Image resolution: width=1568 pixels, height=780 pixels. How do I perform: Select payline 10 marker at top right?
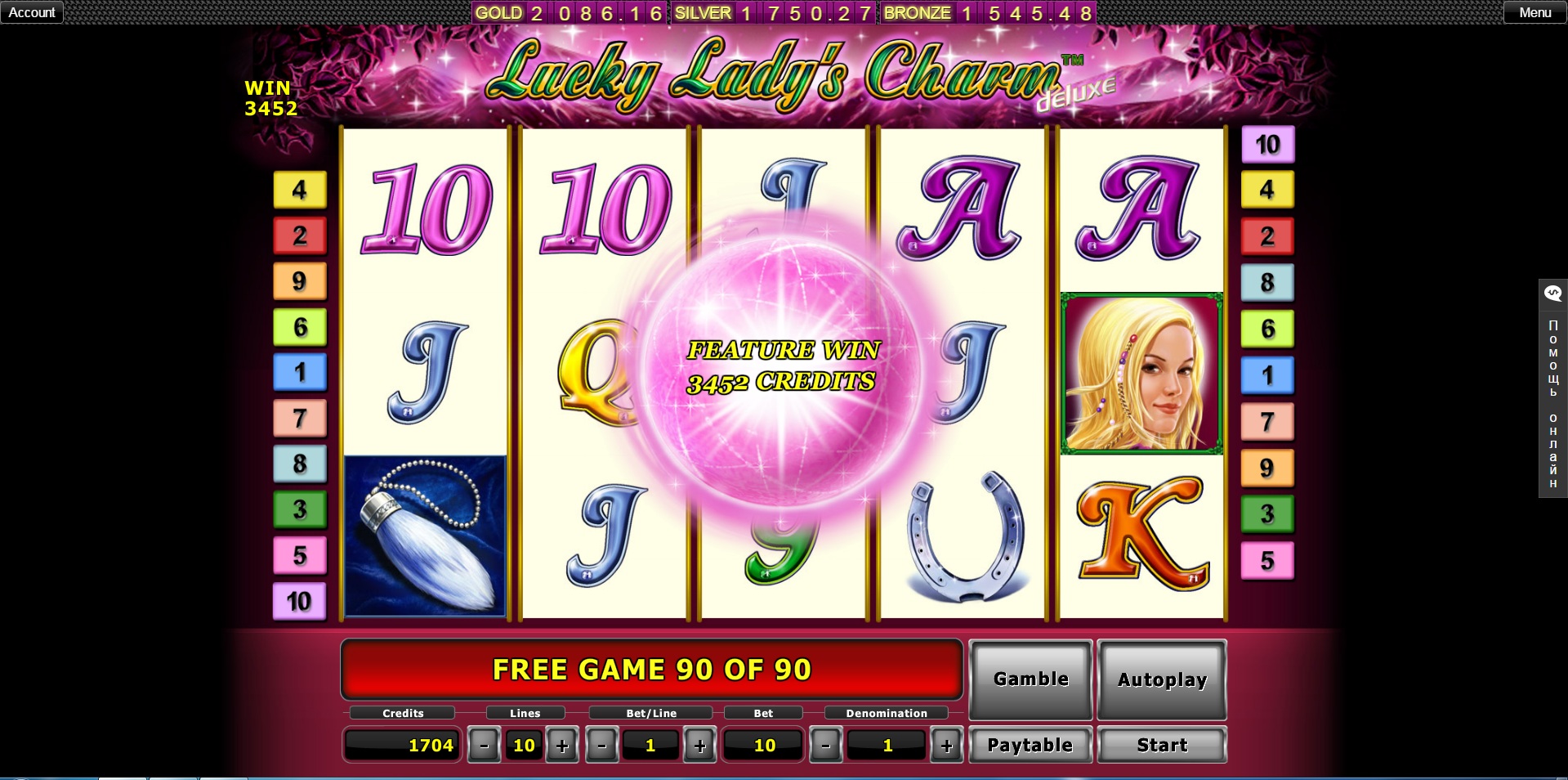pyautogui.click(x=1267, y=145)
